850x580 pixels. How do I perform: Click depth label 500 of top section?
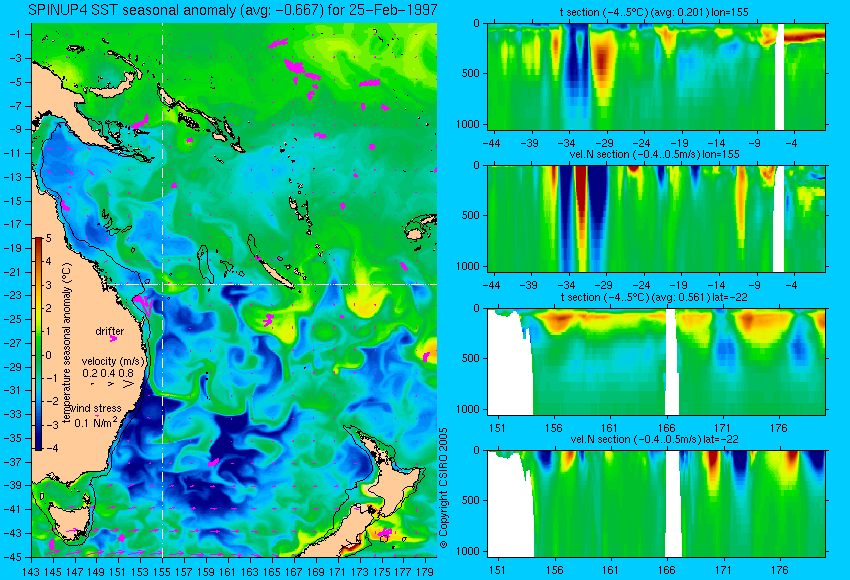[x=471, y=73]
